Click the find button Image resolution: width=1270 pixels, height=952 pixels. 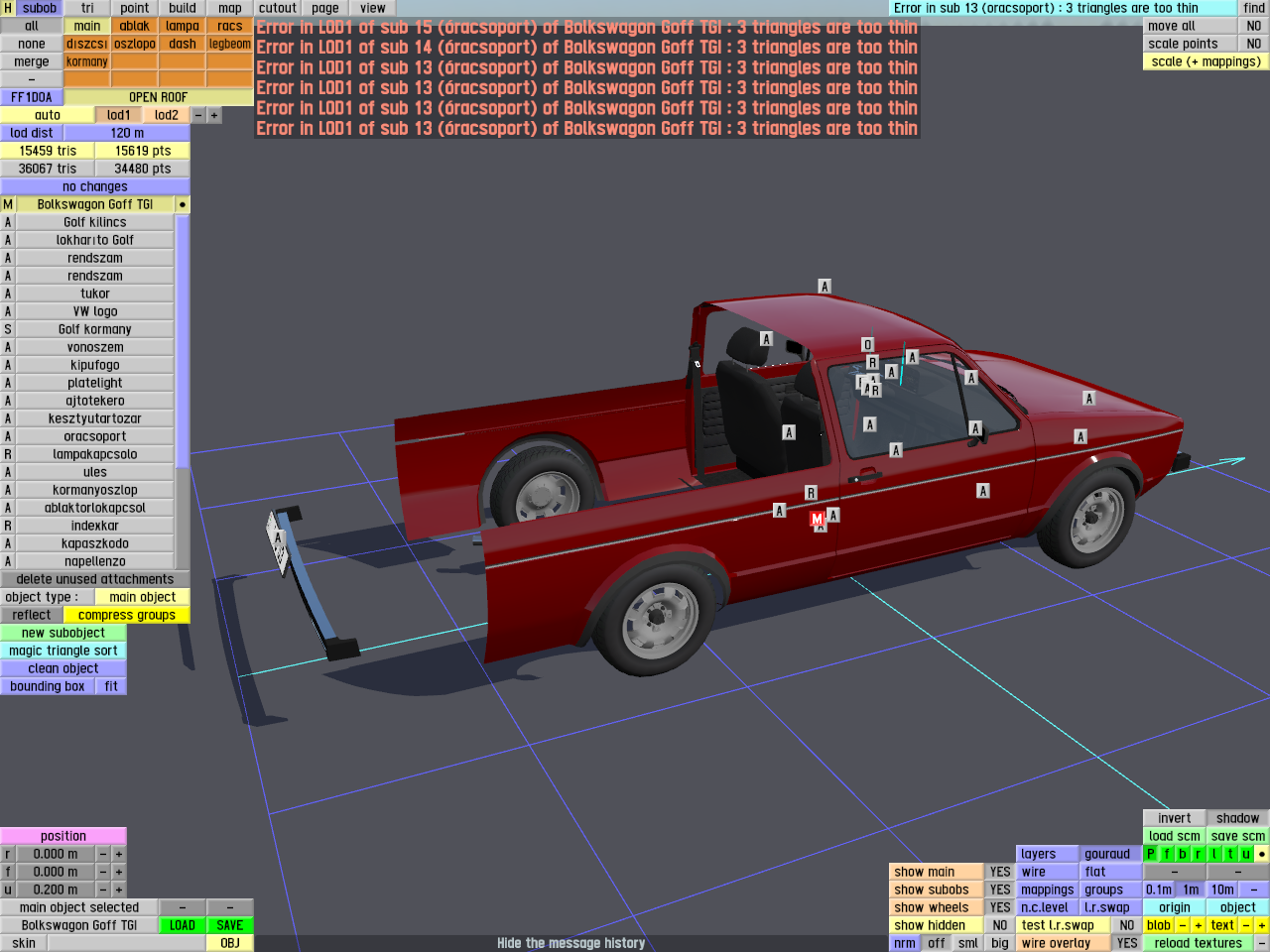(1254, 8)
